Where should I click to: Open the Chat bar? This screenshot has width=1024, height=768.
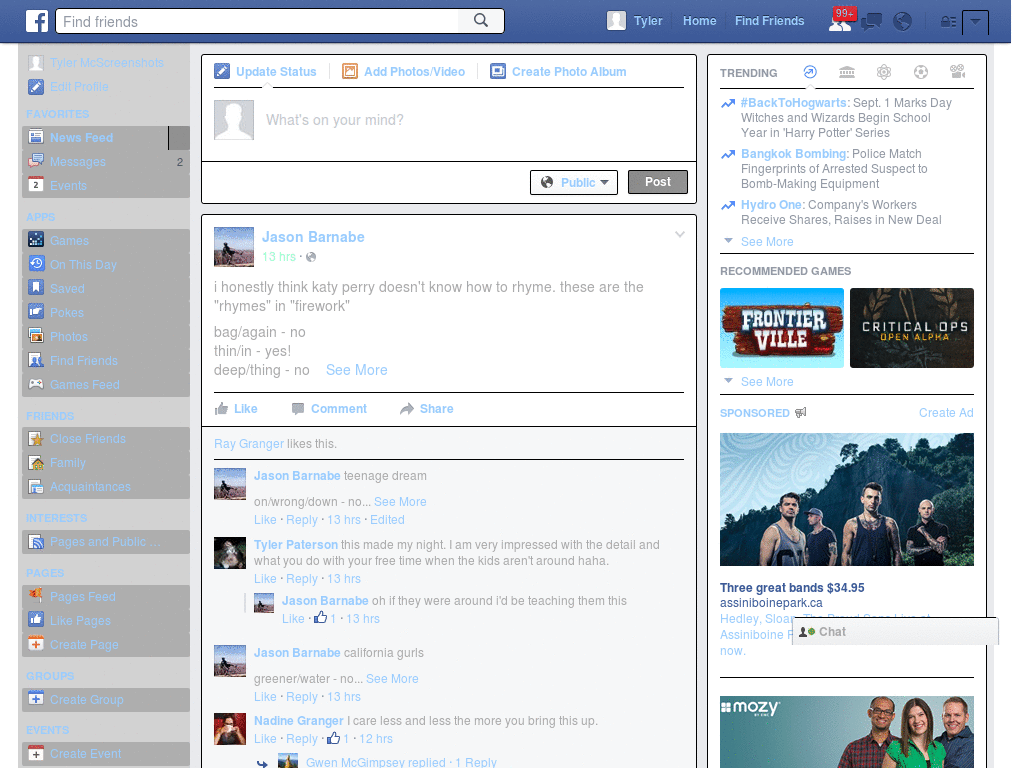click(x=895, y=632)
